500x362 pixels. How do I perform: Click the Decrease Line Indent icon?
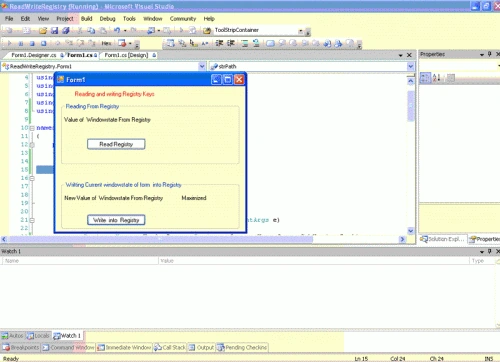[x=219, y=43]
